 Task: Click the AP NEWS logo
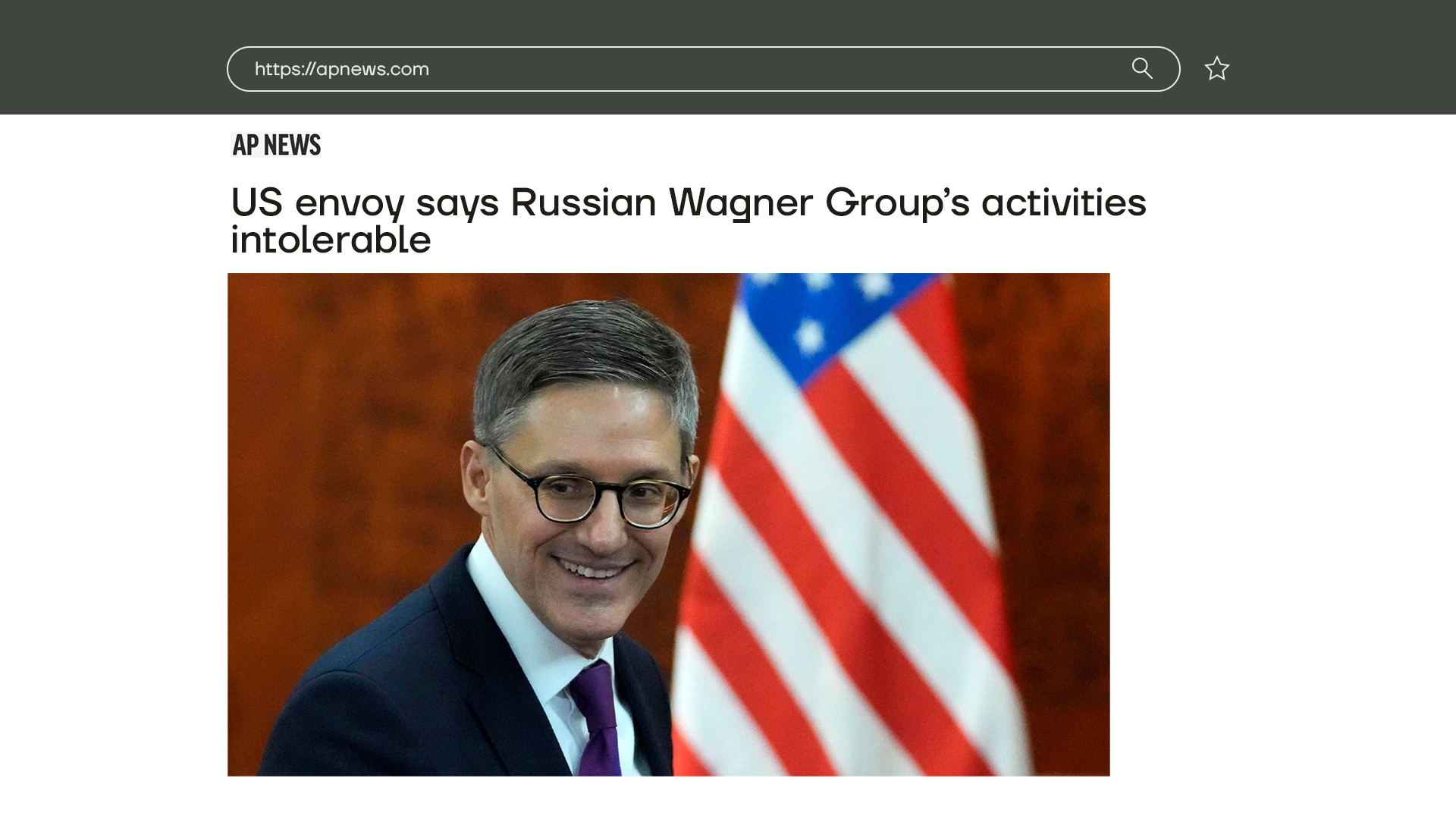click(x=277, y=144)
